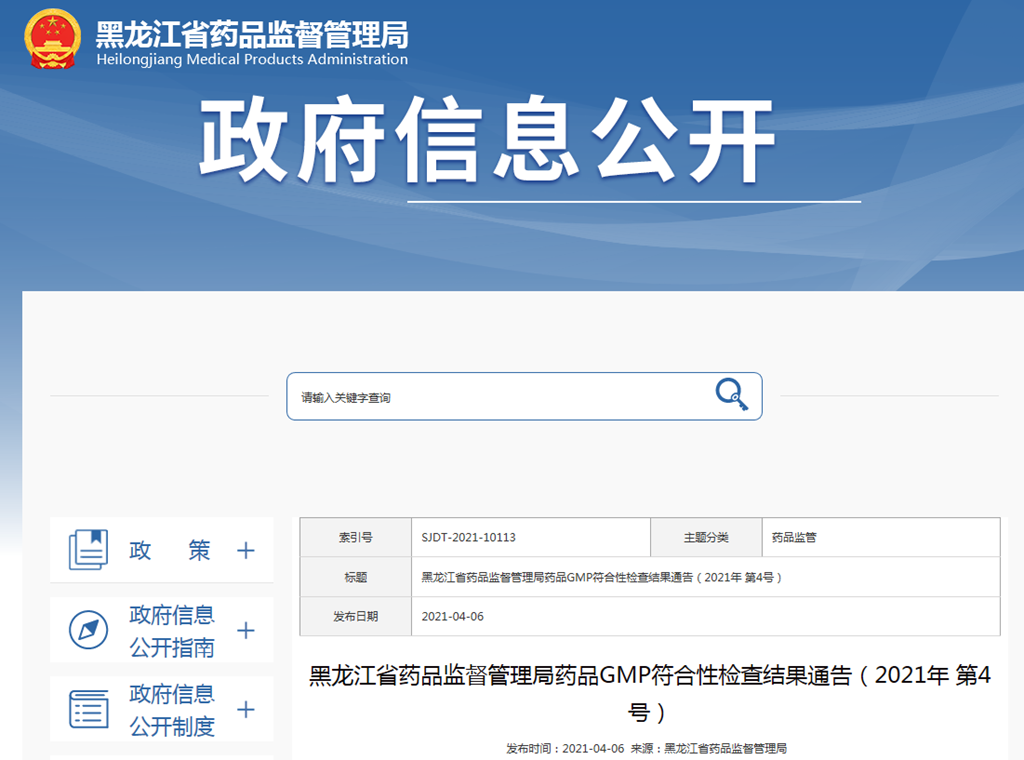The image size is (1024, 760).
Task: Click the search magnifier icon
Action: [x=731, y=394]
